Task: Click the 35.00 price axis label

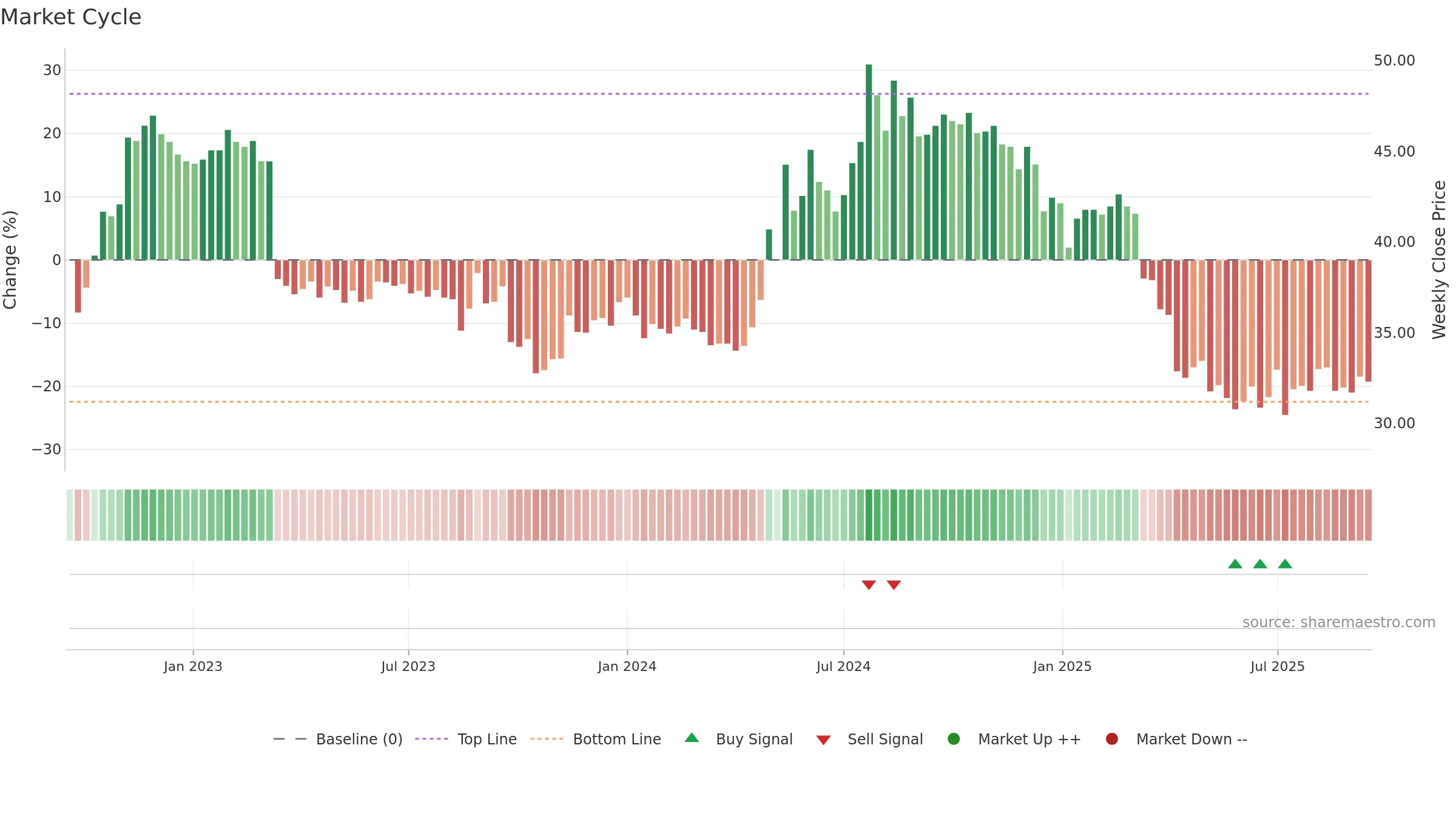Action: (x=1394, y=332)
